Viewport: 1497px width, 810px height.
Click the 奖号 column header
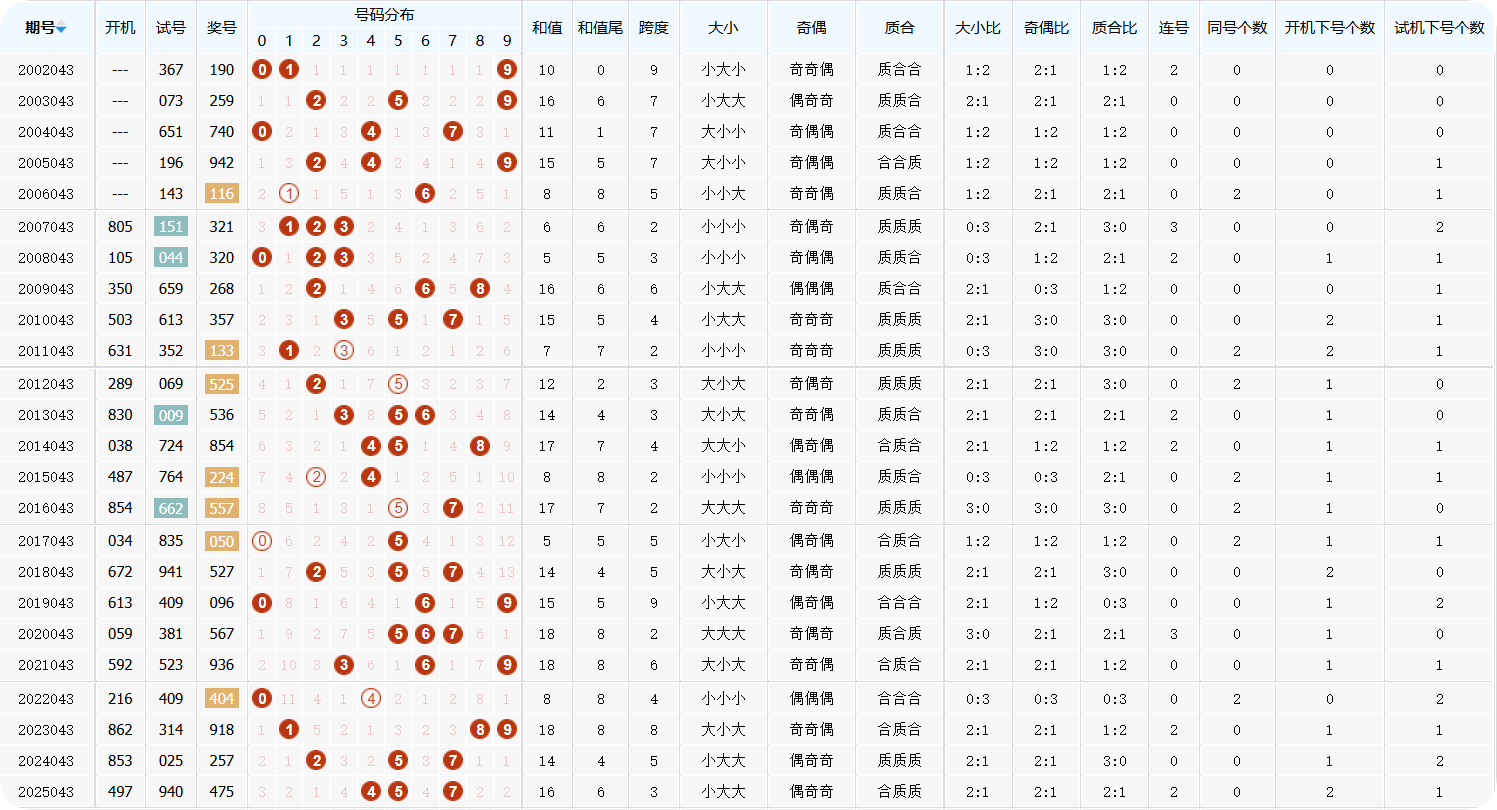pyautogui.click(x=222, y=28)
